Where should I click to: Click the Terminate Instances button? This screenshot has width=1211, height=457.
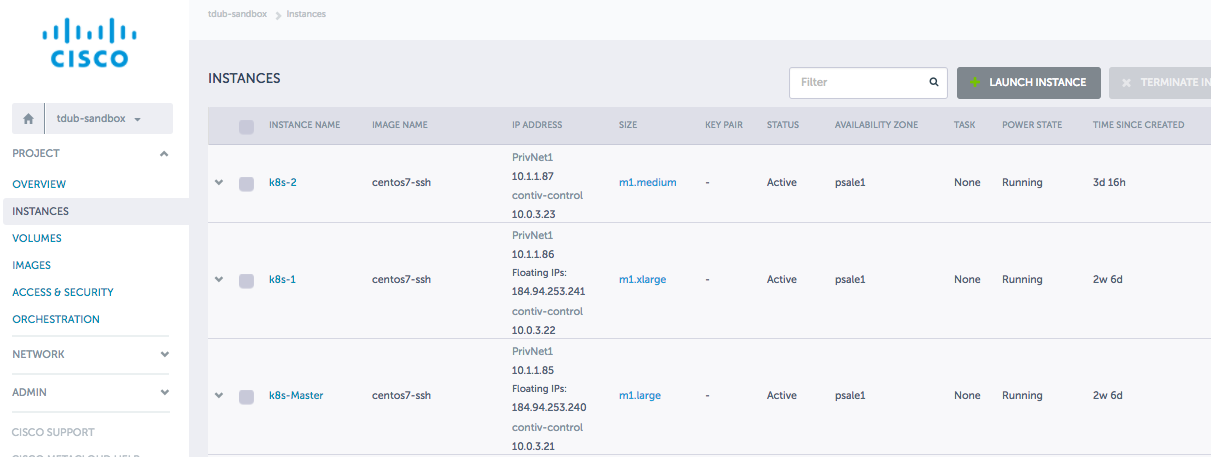(x=1160, y=83)
